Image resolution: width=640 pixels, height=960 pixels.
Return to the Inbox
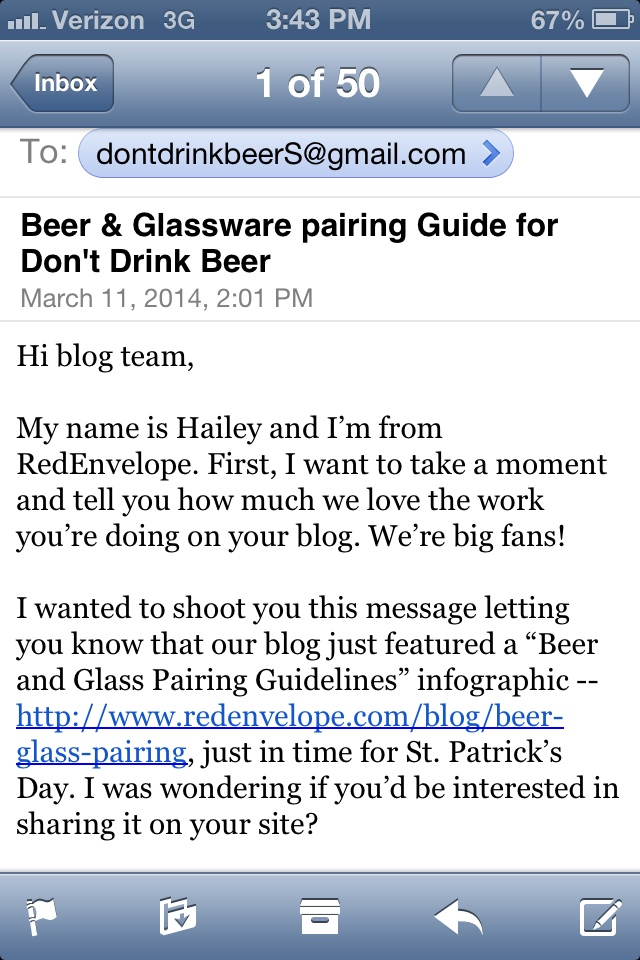[x=63, y=84]
